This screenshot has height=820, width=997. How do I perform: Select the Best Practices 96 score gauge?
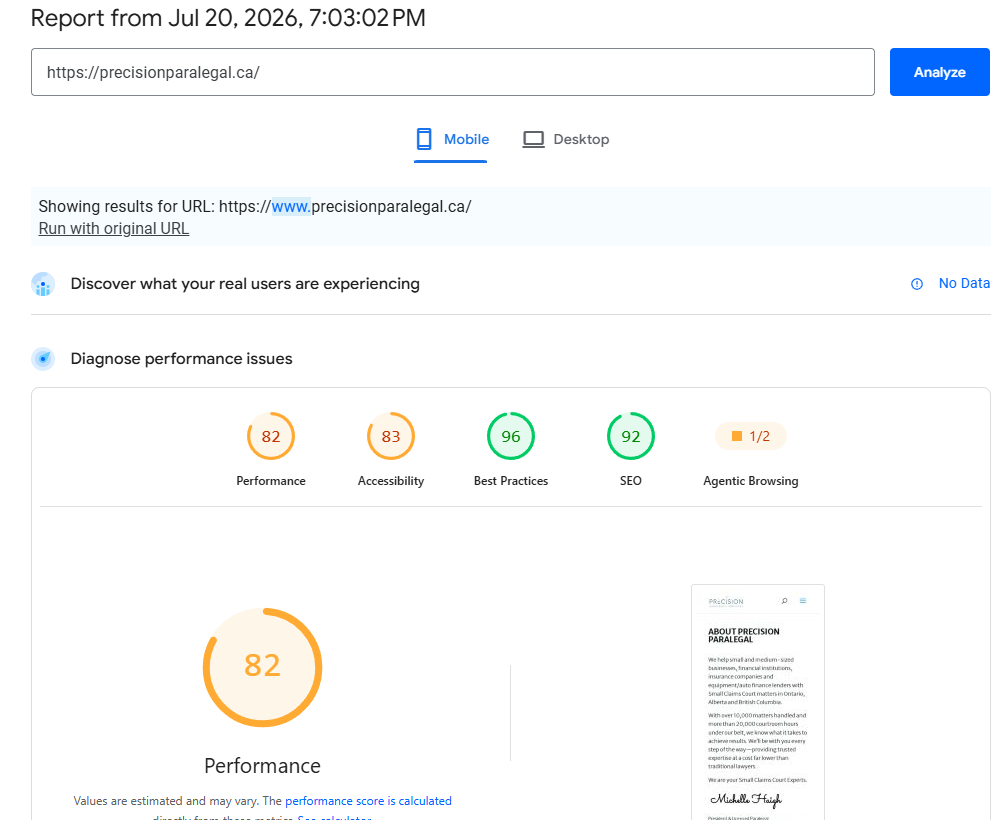[511, 436]
